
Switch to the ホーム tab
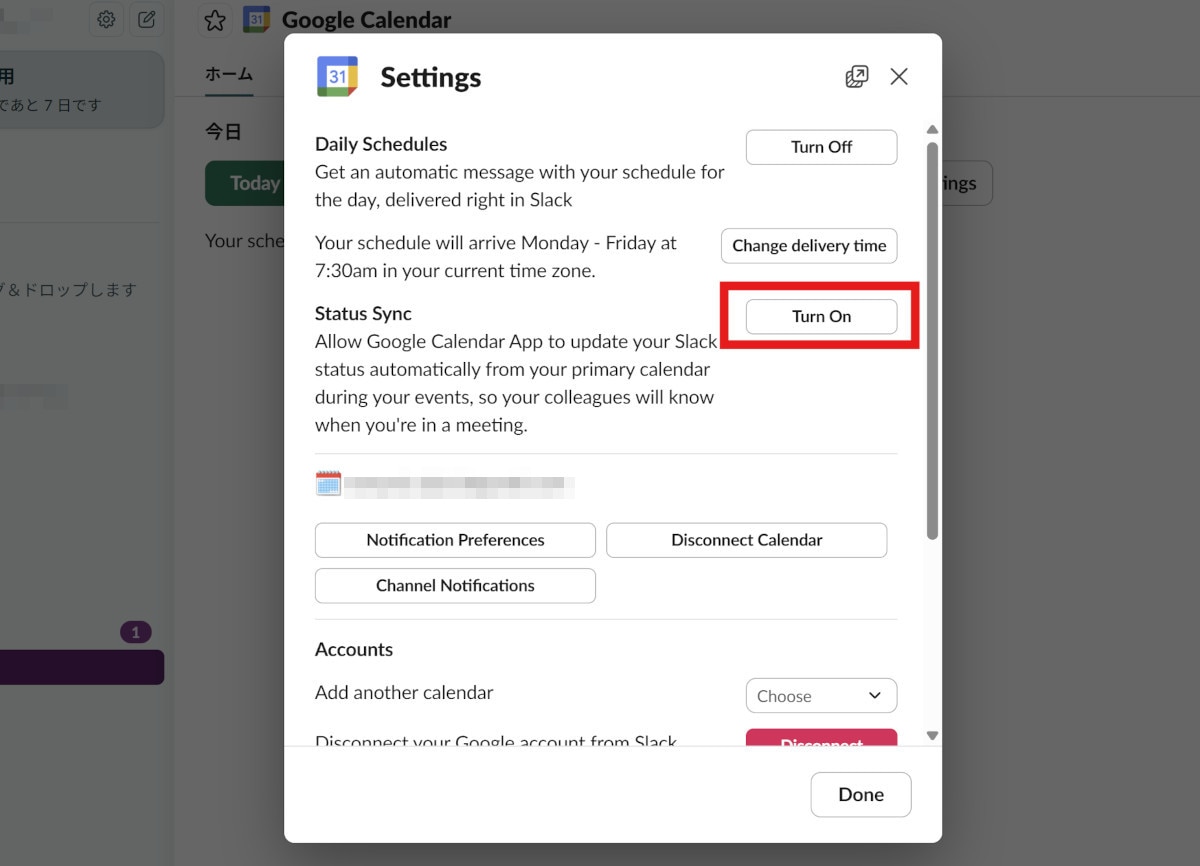[x=229, y=75]
